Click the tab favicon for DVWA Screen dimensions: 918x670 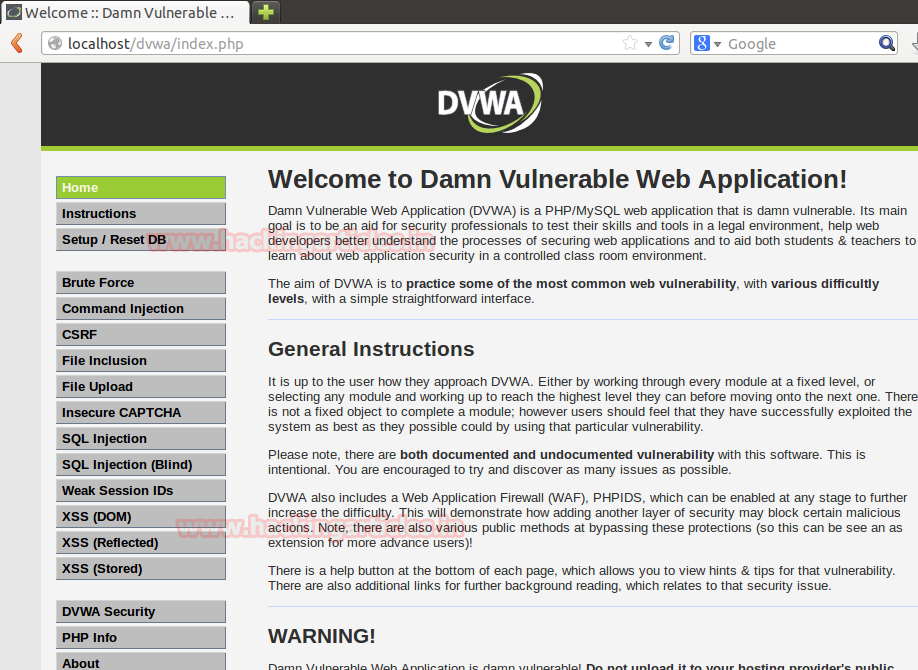click(x=14, y=12)
